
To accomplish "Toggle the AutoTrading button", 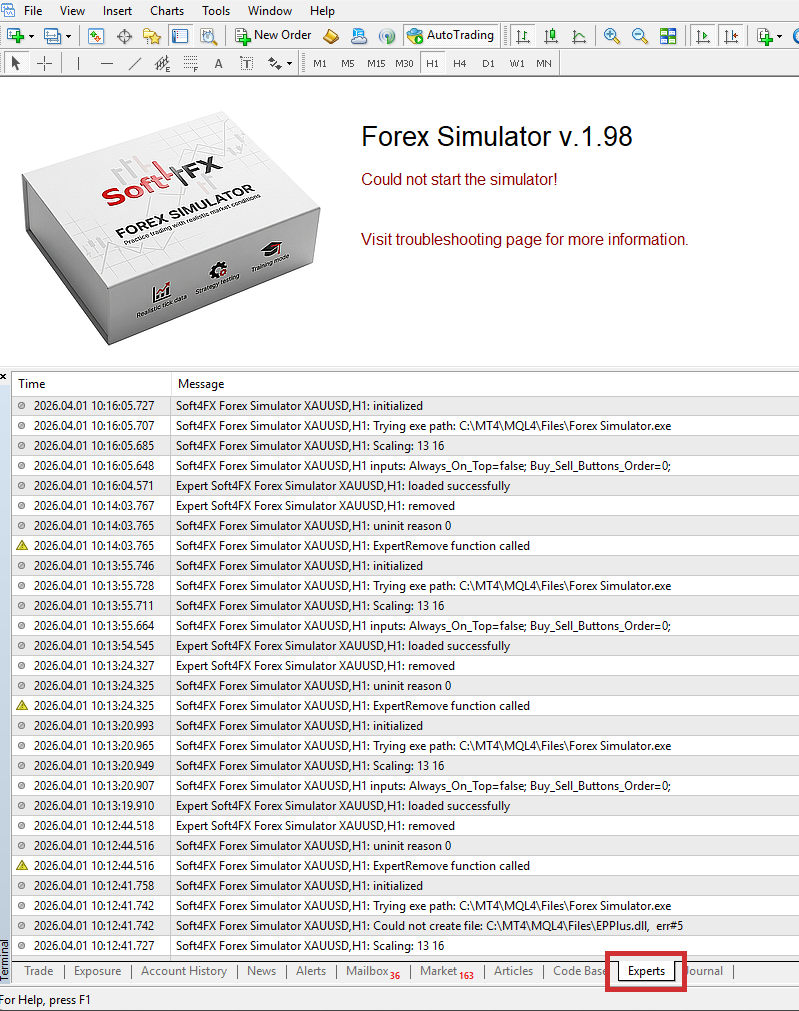I will click(451, 35).
